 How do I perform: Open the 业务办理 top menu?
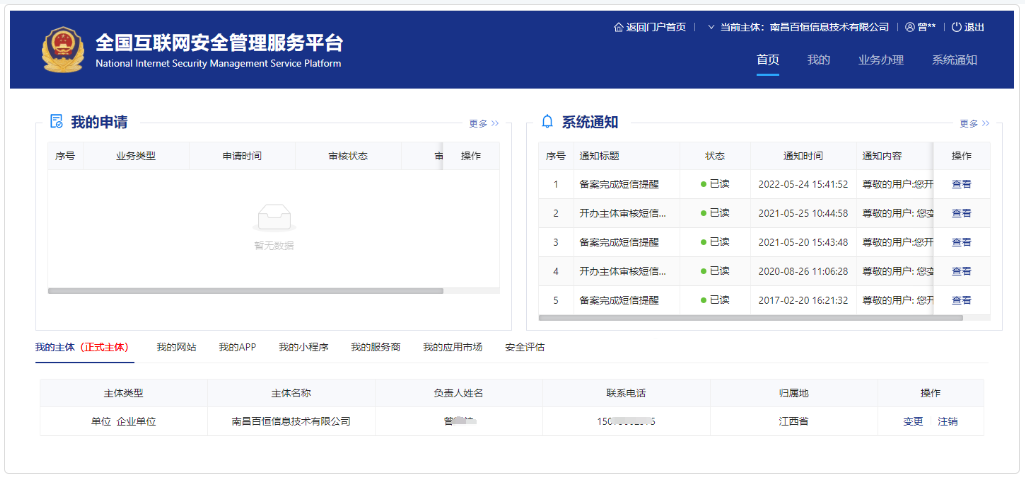click(x=880, y=60)
